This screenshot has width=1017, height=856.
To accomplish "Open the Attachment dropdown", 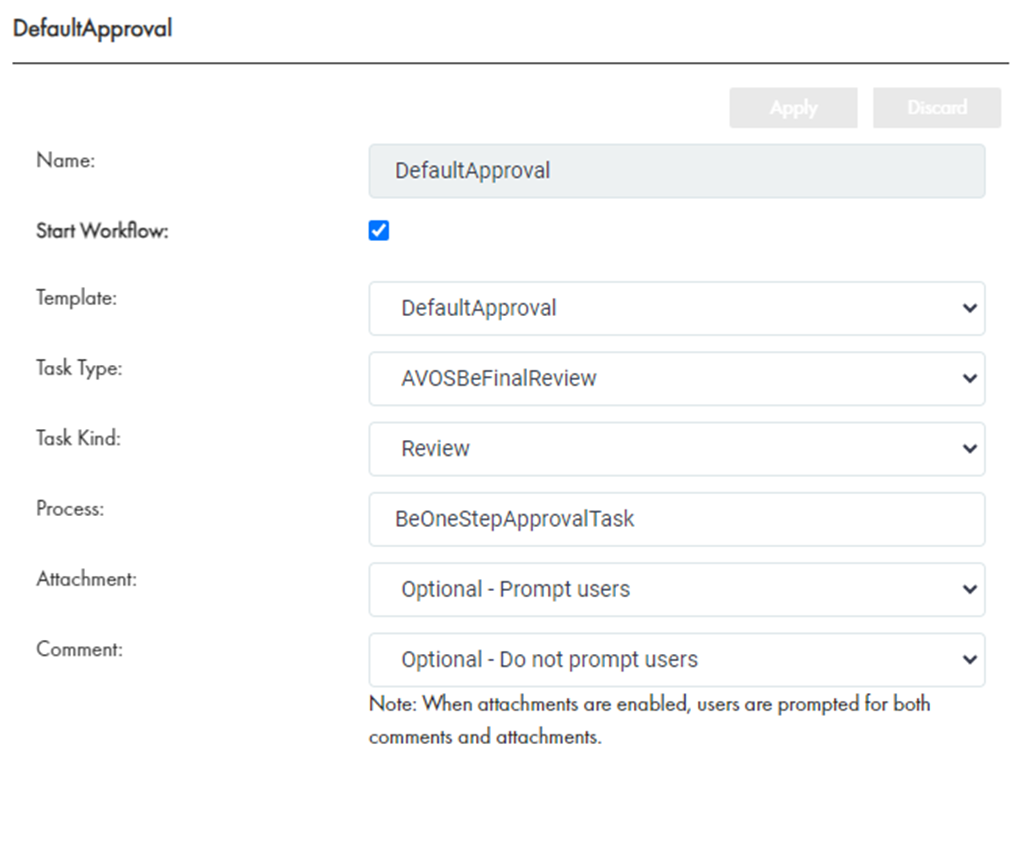I will (x=676, y=589).
